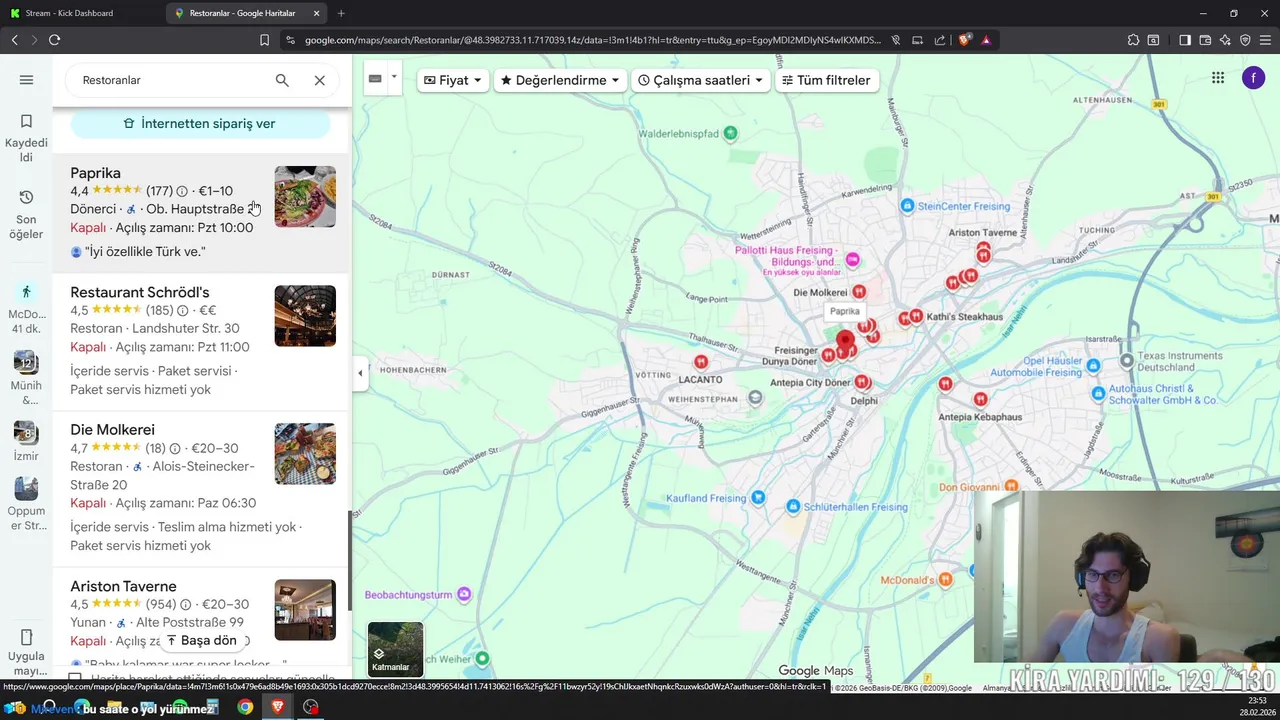The image size is (1280, 720).
Task: Open the İzmir recent shortcut
Action: click(x=26, y=441)
